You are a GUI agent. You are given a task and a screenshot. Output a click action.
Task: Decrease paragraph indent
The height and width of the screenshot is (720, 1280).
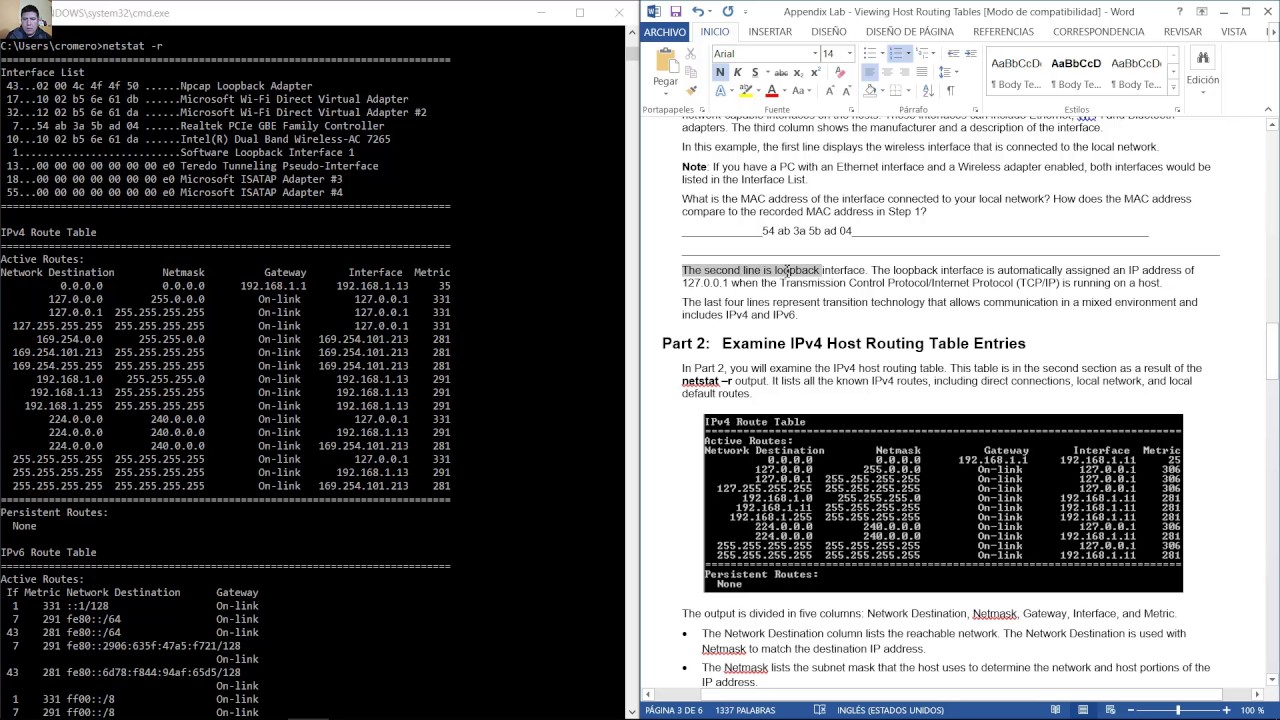tap(954, 54)
